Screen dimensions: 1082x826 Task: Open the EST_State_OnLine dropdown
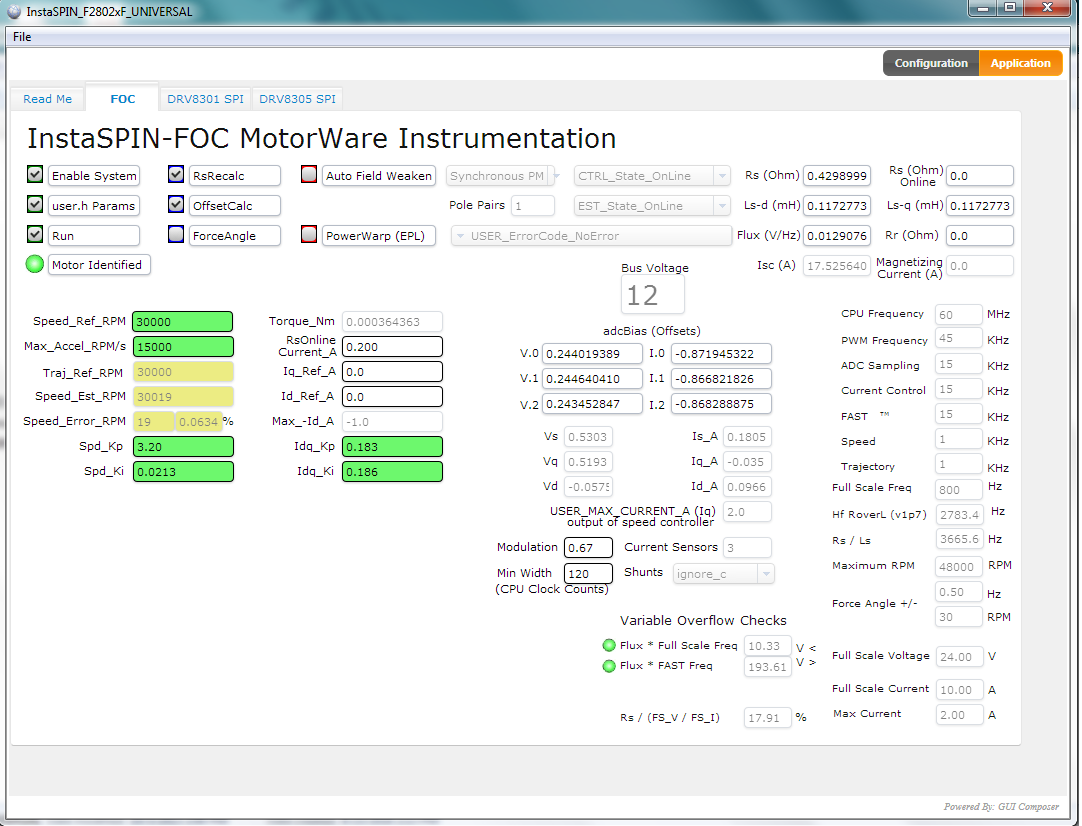(651, 206)
